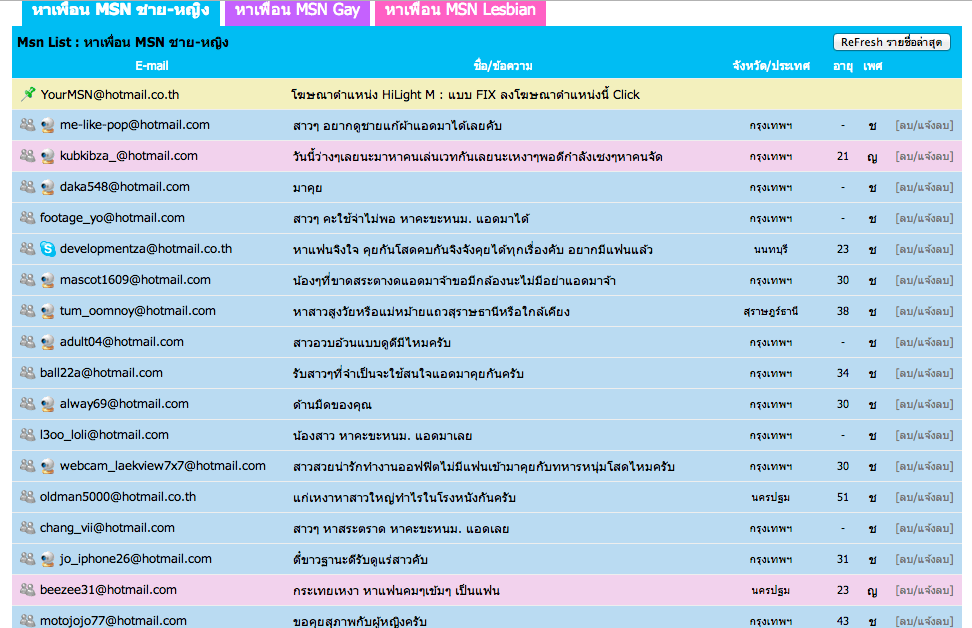This screenshot has height=628, width=972.
Task: Switch to the หาเพื่อน MSN Lesbian tab
Action: click(x=460, y=11)
